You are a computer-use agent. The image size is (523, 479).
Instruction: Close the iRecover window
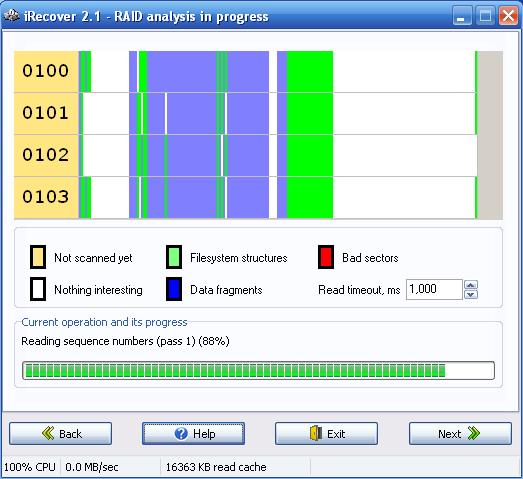click(508, 15)
